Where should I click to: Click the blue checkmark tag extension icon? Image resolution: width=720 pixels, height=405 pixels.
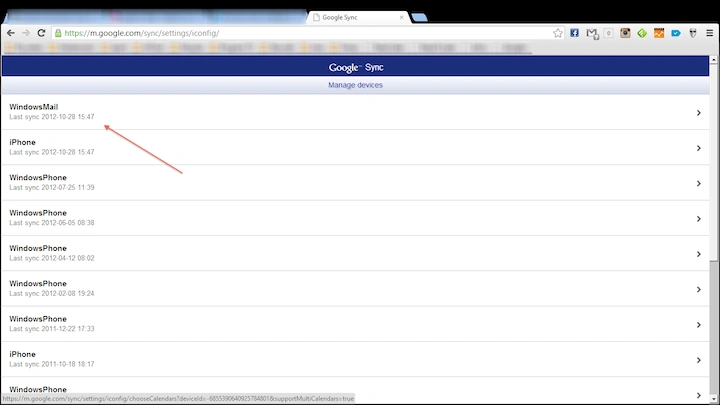[x=676, y=33]
